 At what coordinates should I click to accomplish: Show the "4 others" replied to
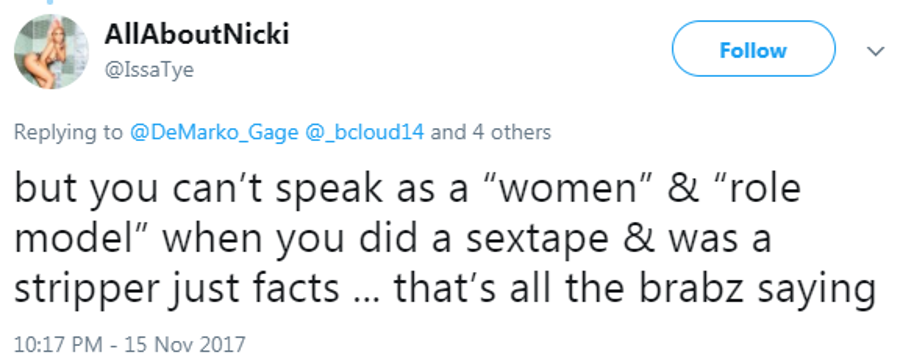tap(511, 133)
